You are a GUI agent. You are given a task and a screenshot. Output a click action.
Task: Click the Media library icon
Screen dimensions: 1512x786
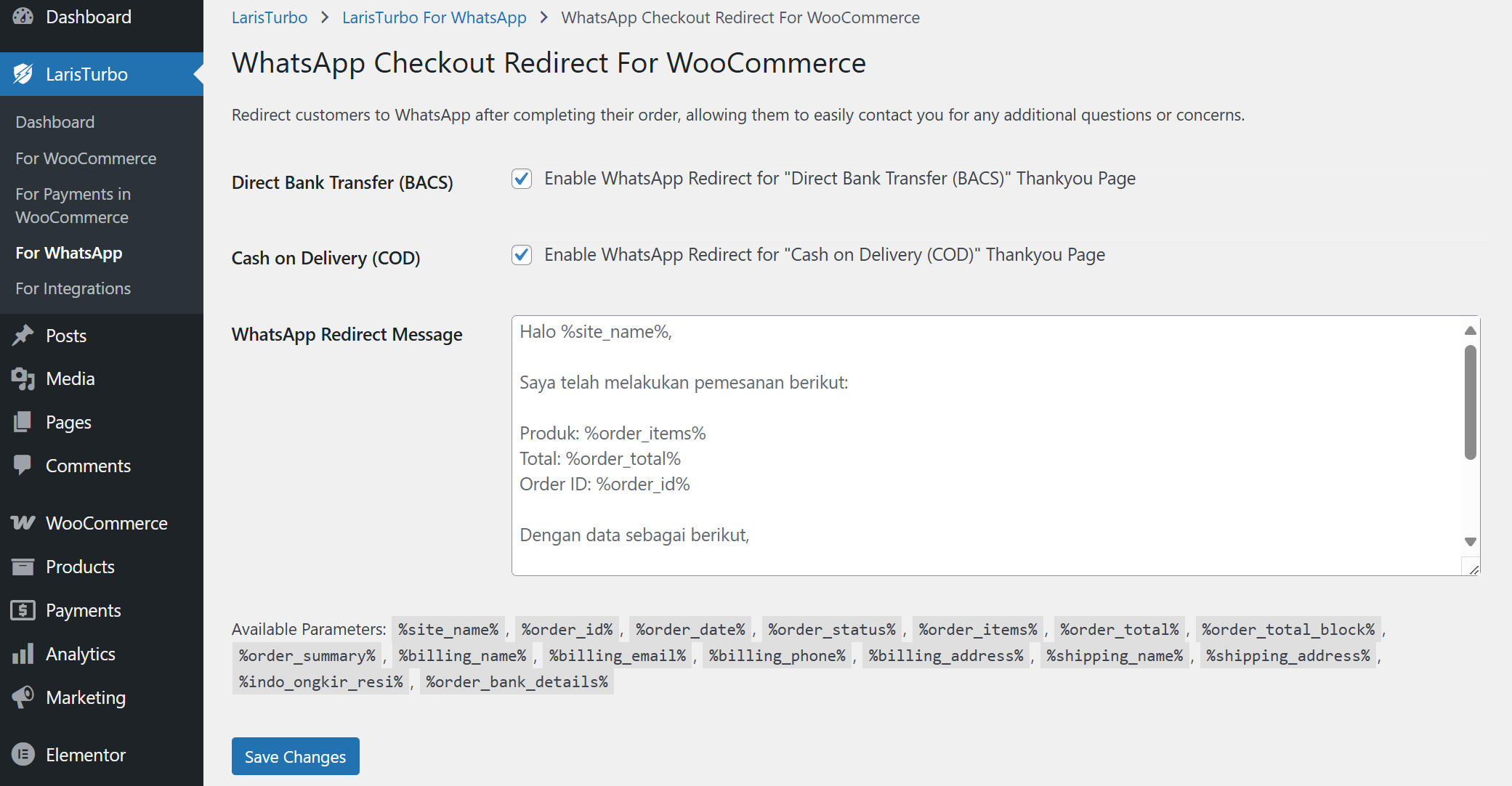23,378
